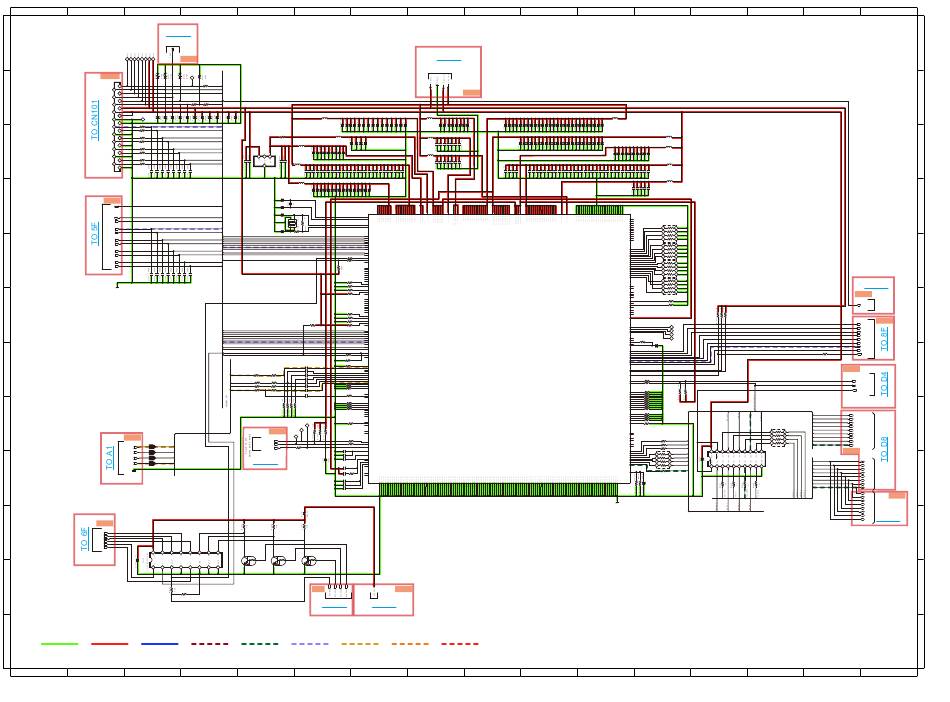Viewport: 950px width, 702px height.
Task: Open the TO D4 reference link
Action: [x=884, y=383]
